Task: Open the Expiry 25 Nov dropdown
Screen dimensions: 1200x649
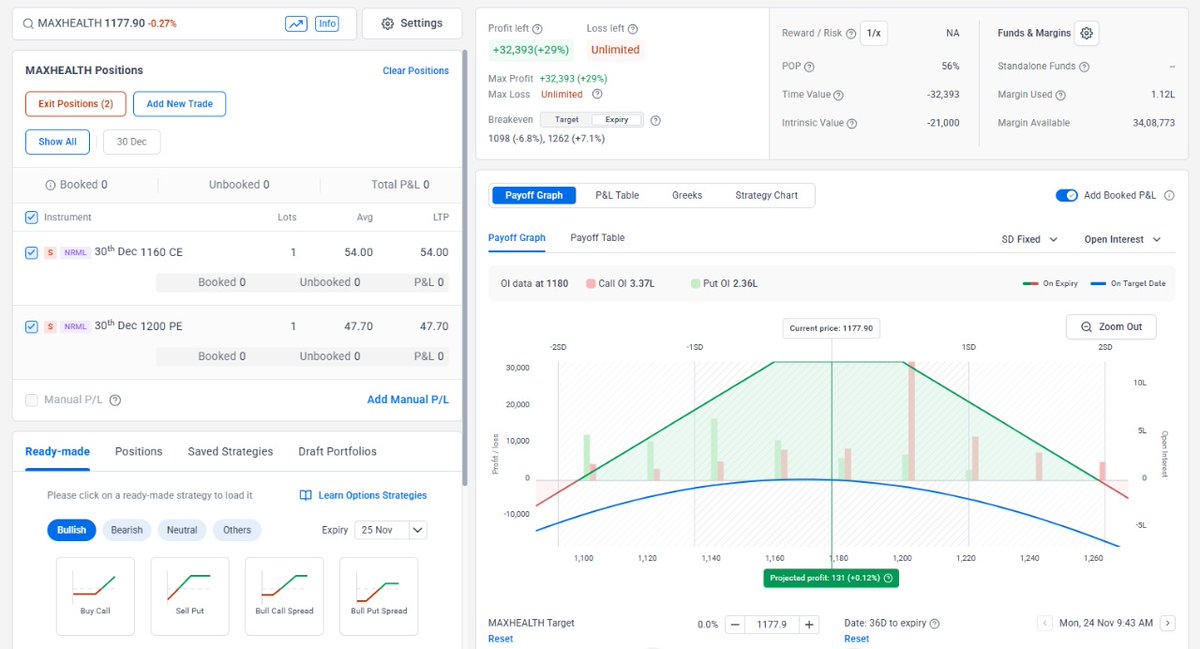Action: pos(390,530)
